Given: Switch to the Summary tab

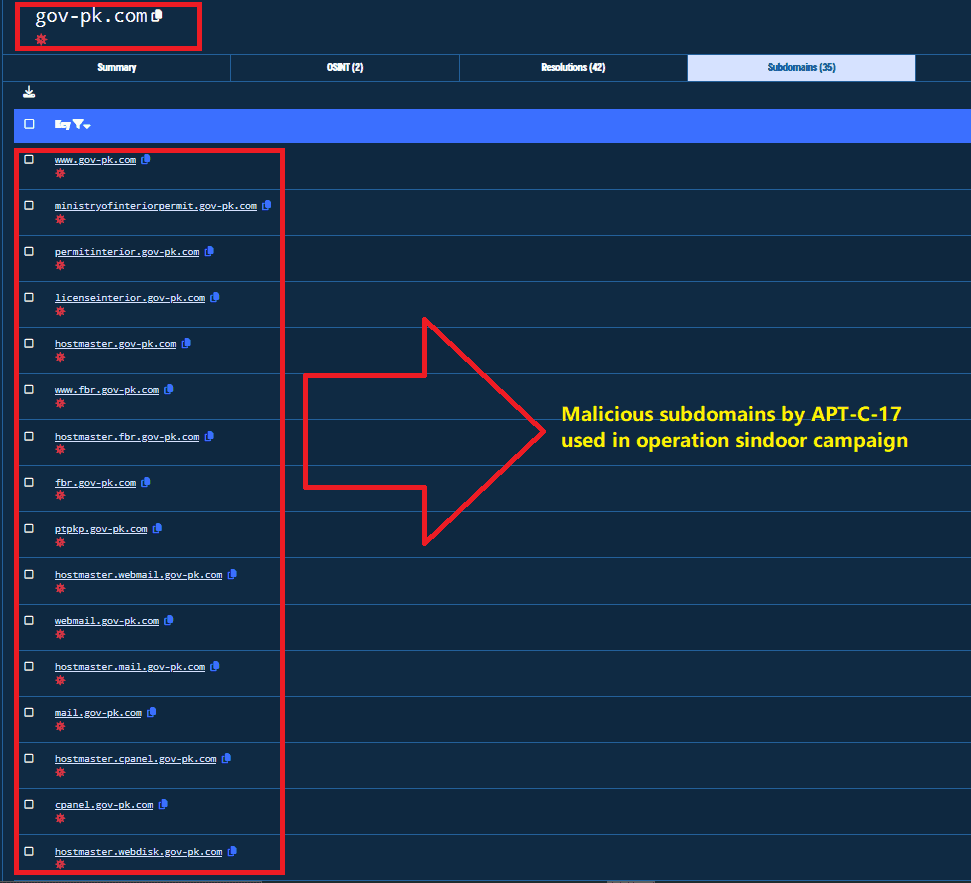Looking at the screenshot, I should point(117,68).
